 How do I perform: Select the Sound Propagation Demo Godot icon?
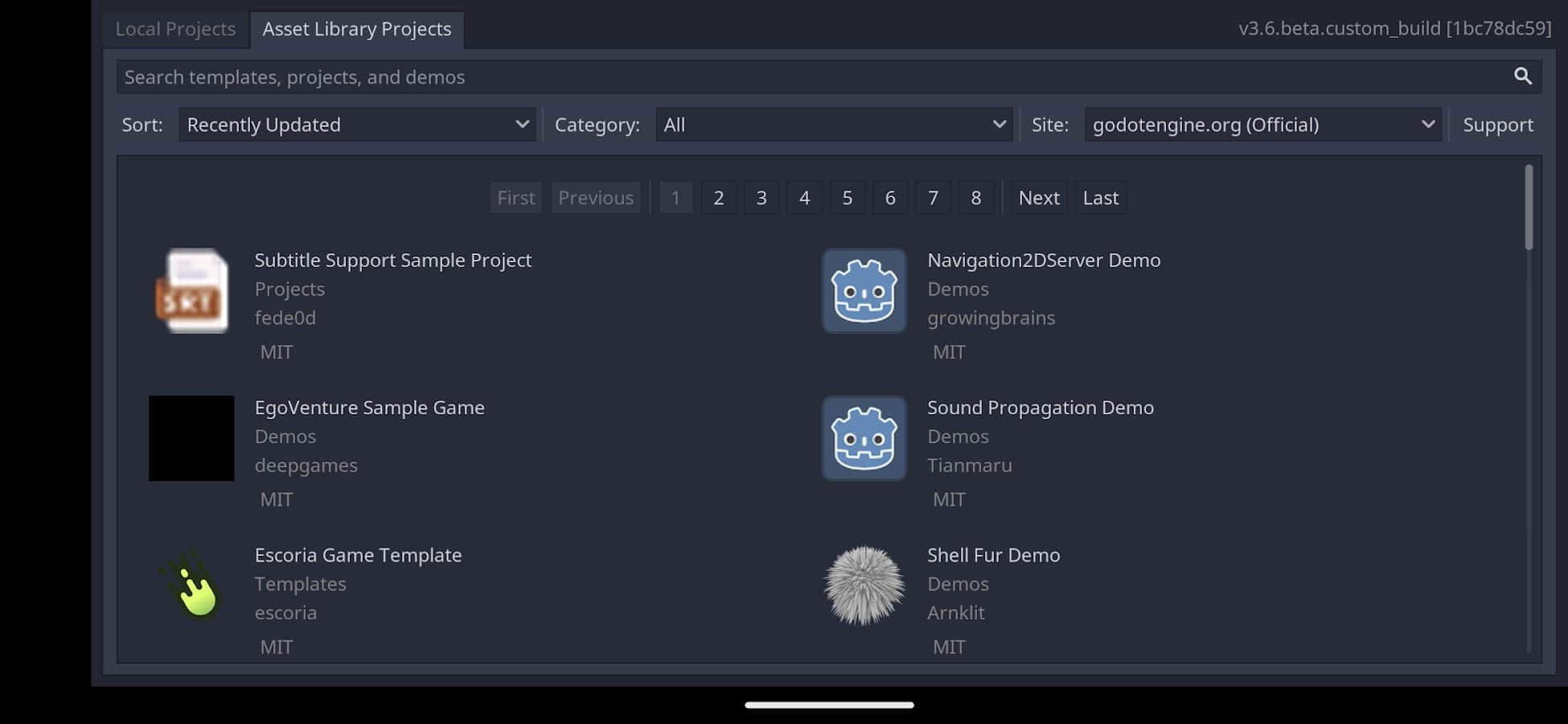864,438
